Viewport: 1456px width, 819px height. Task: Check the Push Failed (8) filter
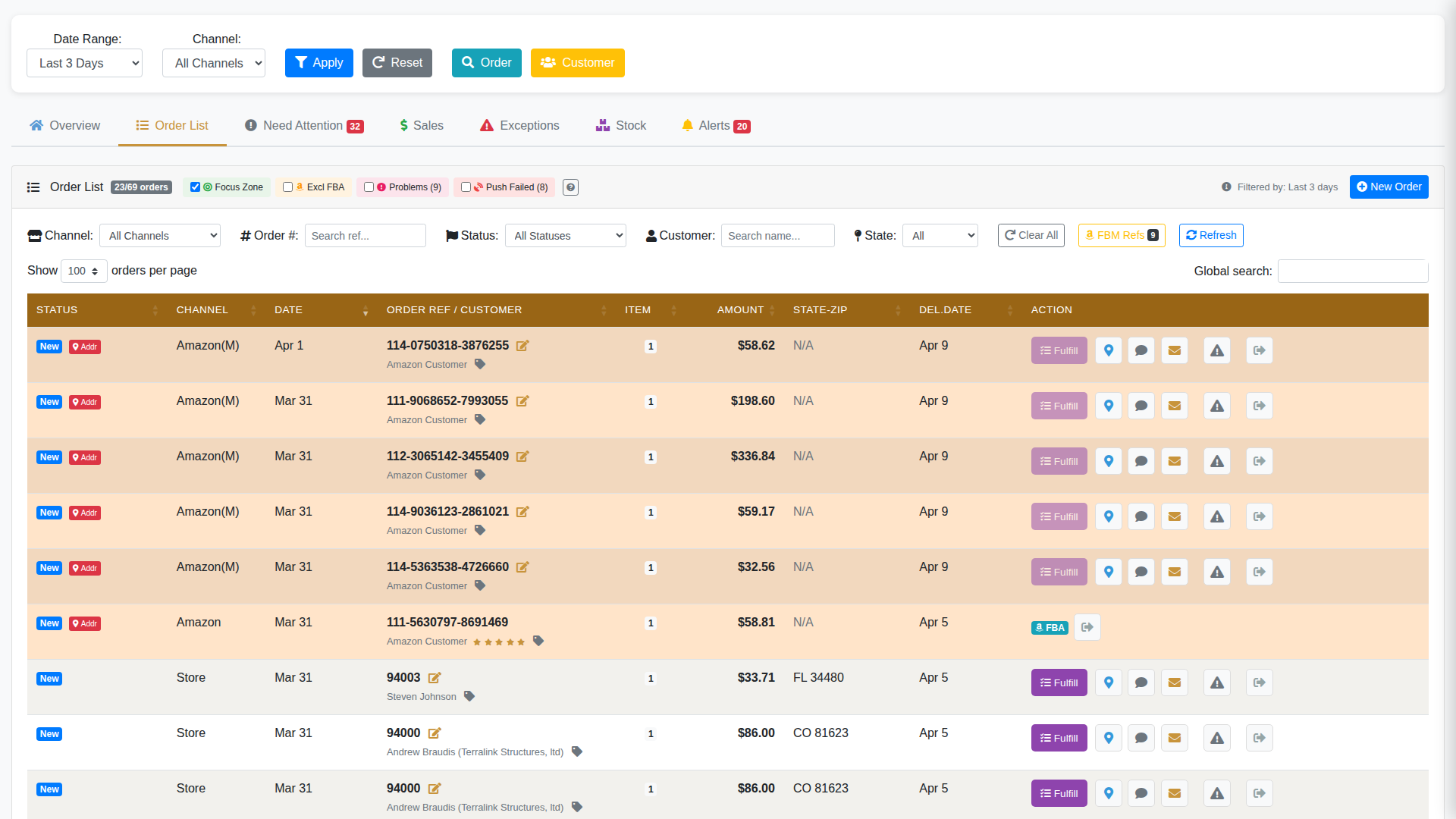[x=466, y=187]
